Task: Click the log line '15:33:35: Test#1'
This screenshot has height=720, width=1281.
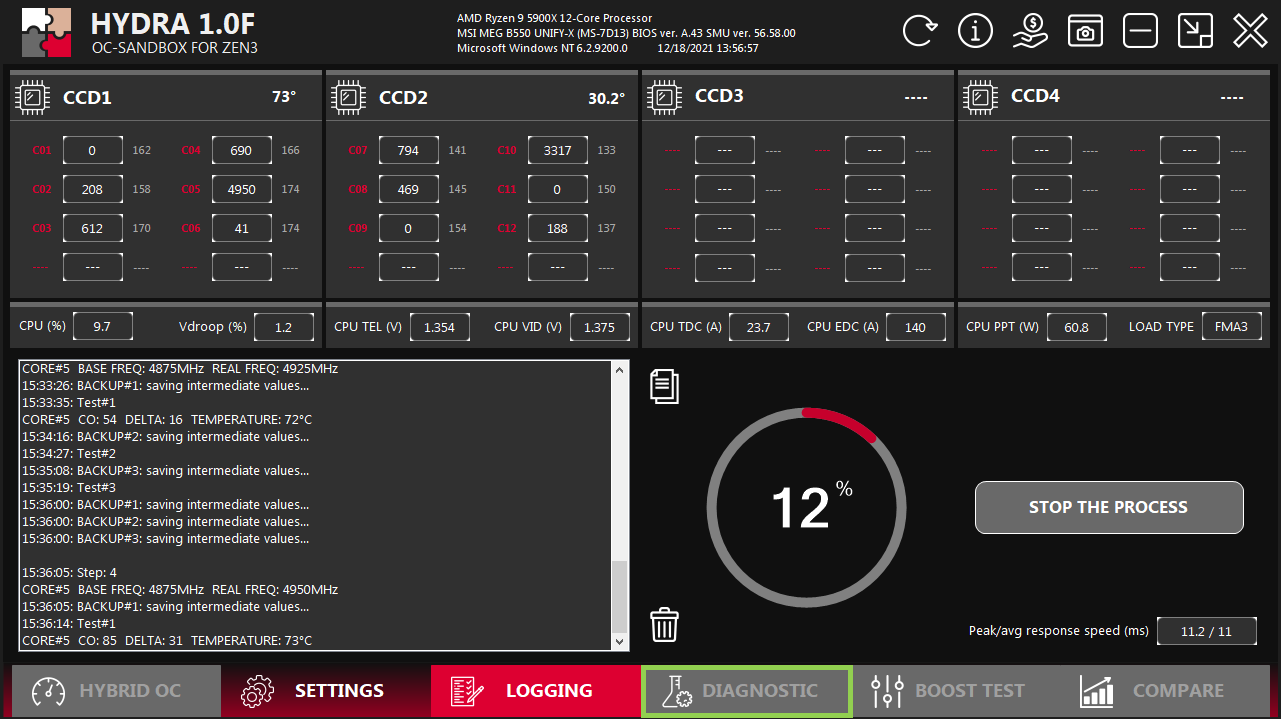Action: coord(69,403)
